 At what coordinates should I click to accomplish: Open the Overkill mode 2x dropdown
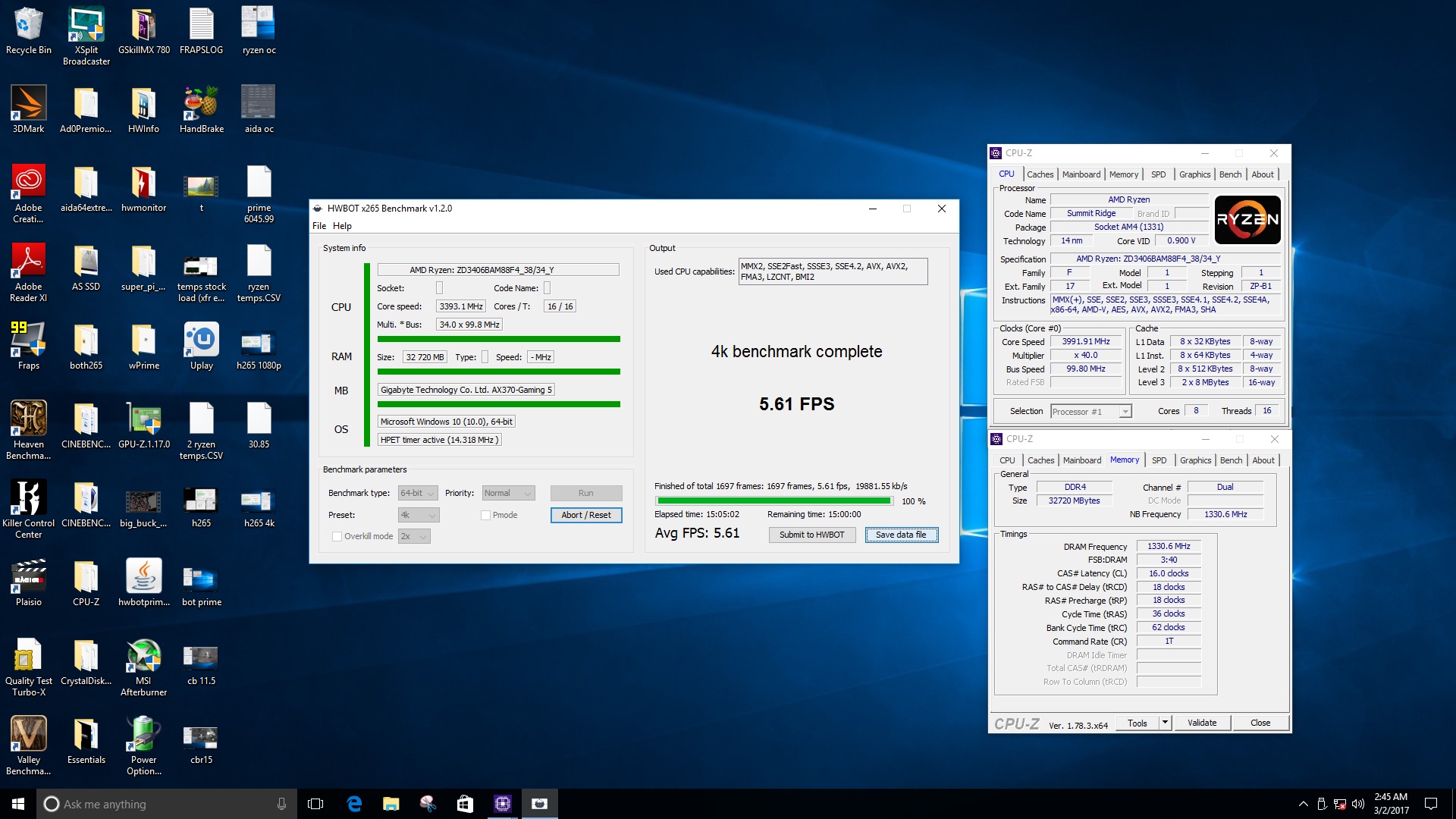point(414,537)
